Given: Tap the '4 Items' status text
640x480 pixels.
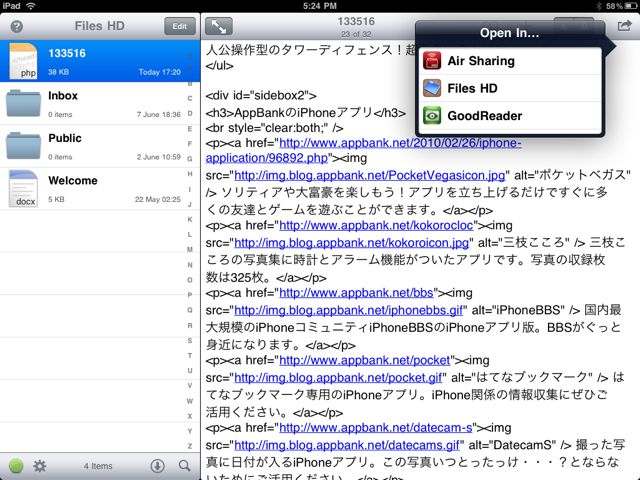Looking at the screenshot, I should coord(98,466).
